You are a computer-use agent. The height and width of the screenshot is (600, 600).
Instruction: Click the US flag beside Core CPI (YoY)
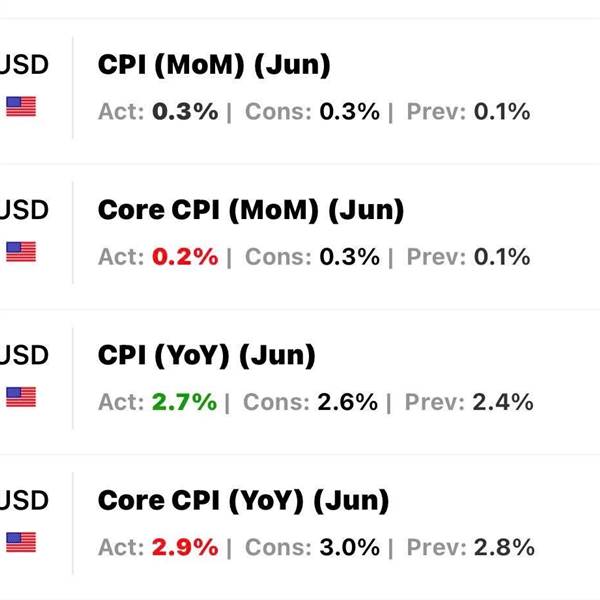(21, 542)
